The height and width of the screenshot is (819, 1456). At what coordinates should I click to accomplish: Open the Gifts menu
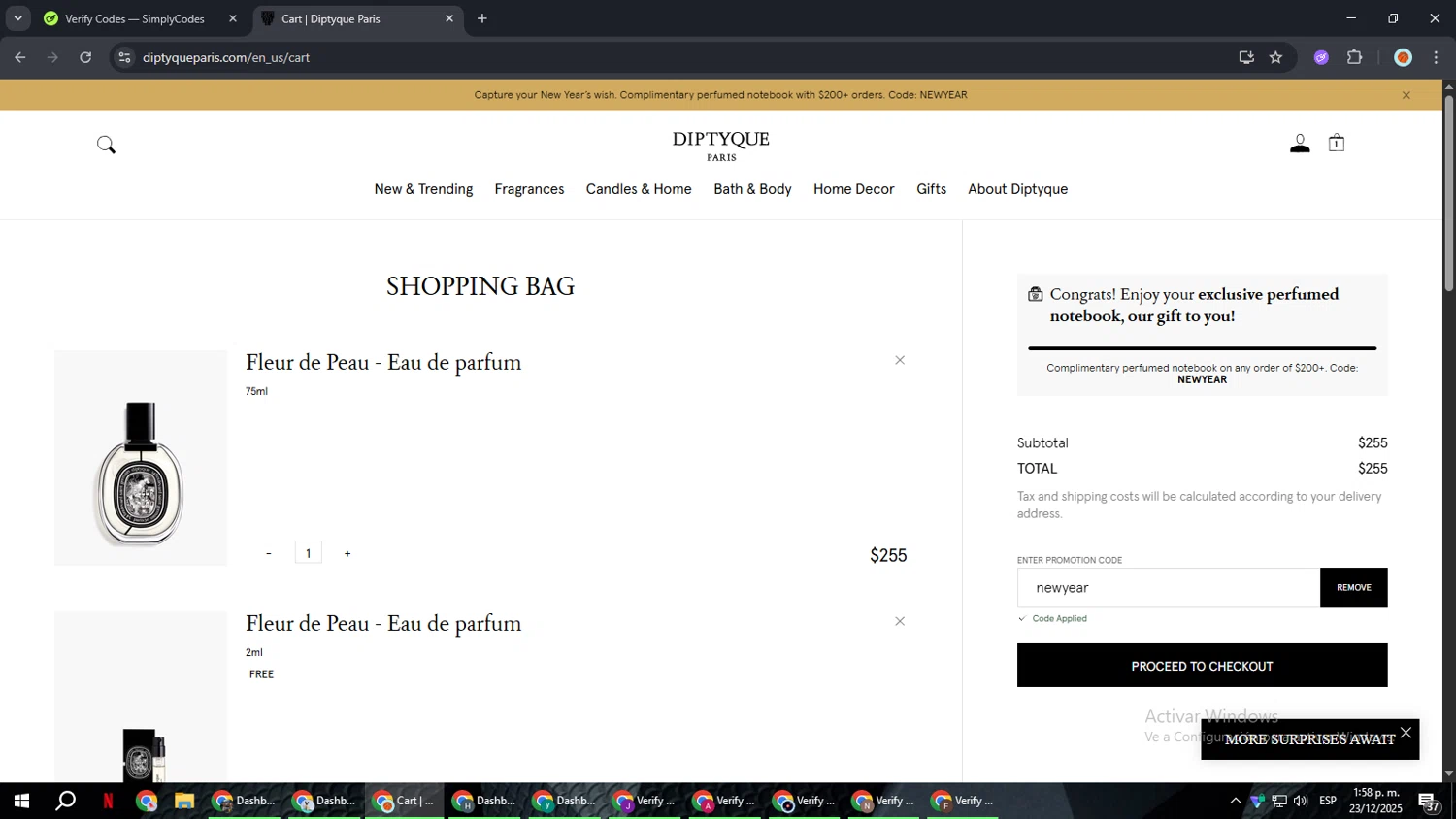931,189
